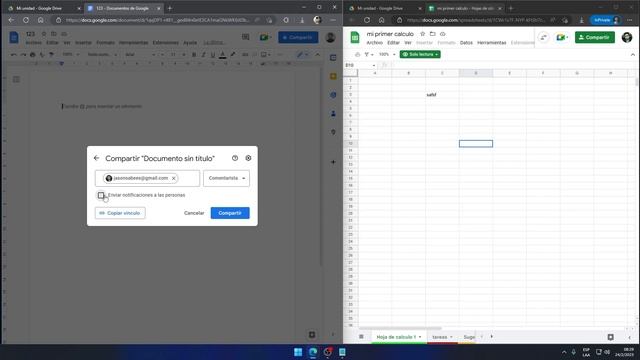Get add-ons plus icon in Docs side panel
640x360 pixels.
[x=333, y=162]
